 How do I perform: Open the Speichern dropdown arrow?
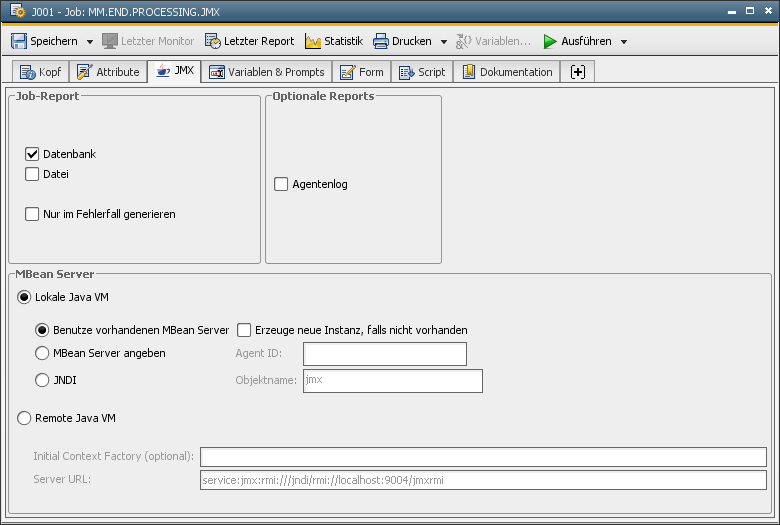click(x=90, y=42)
